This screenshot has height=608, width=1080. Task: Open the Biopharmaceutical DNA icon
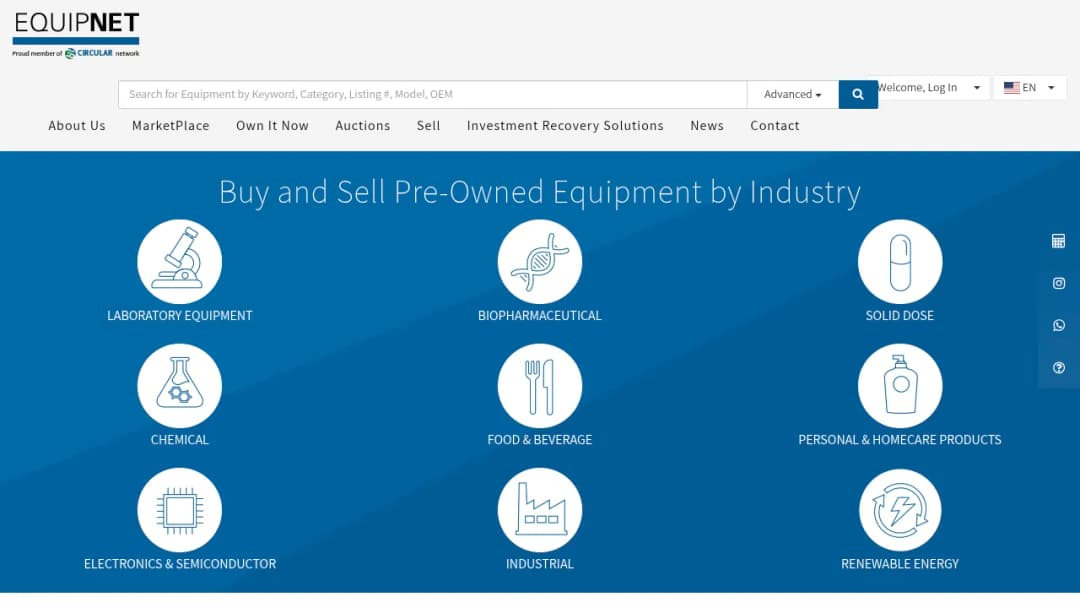click(540, 262)
